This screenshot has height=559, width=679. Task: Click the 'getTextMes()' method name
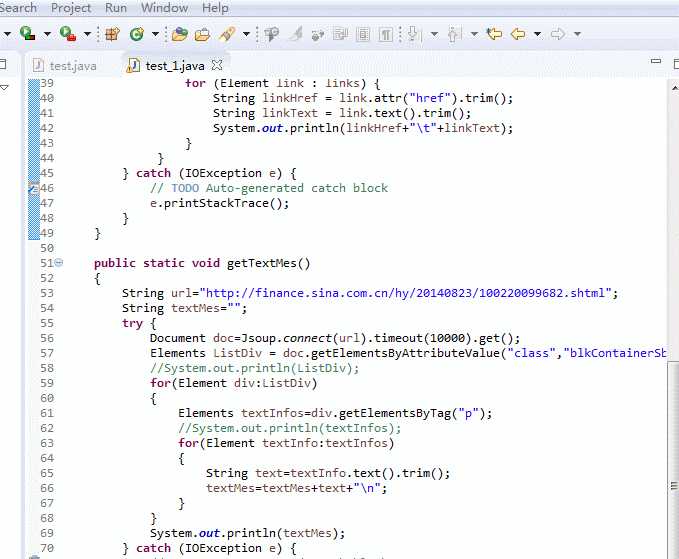coord(268,263)
